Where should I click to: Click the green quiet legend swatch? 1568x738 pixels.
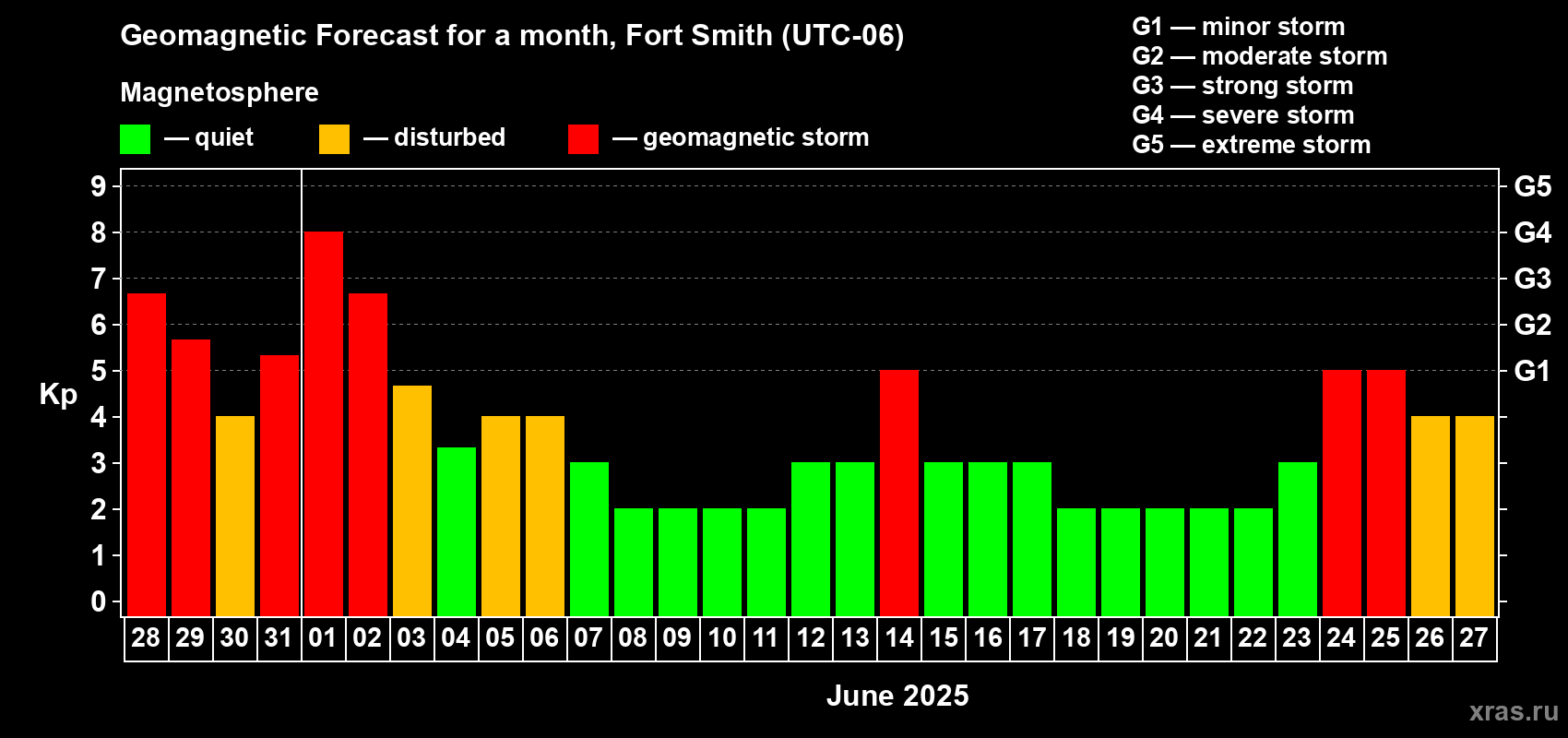(135, 139)
